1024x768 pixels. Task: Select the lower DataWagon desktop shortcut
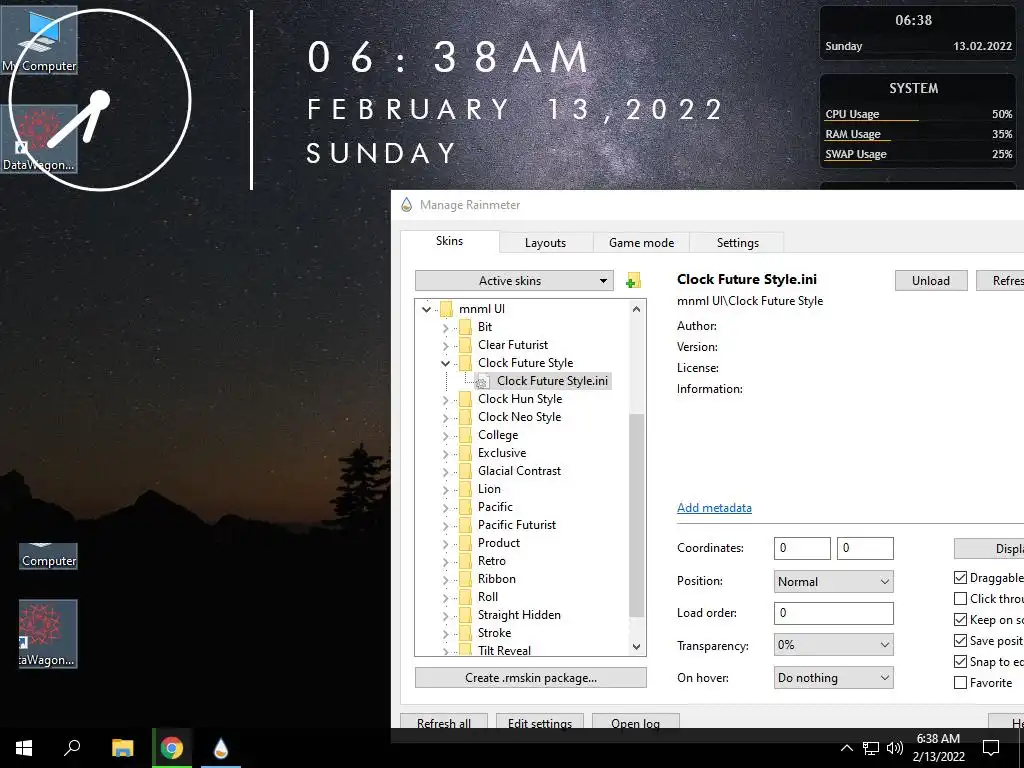(x=48, y=633)
